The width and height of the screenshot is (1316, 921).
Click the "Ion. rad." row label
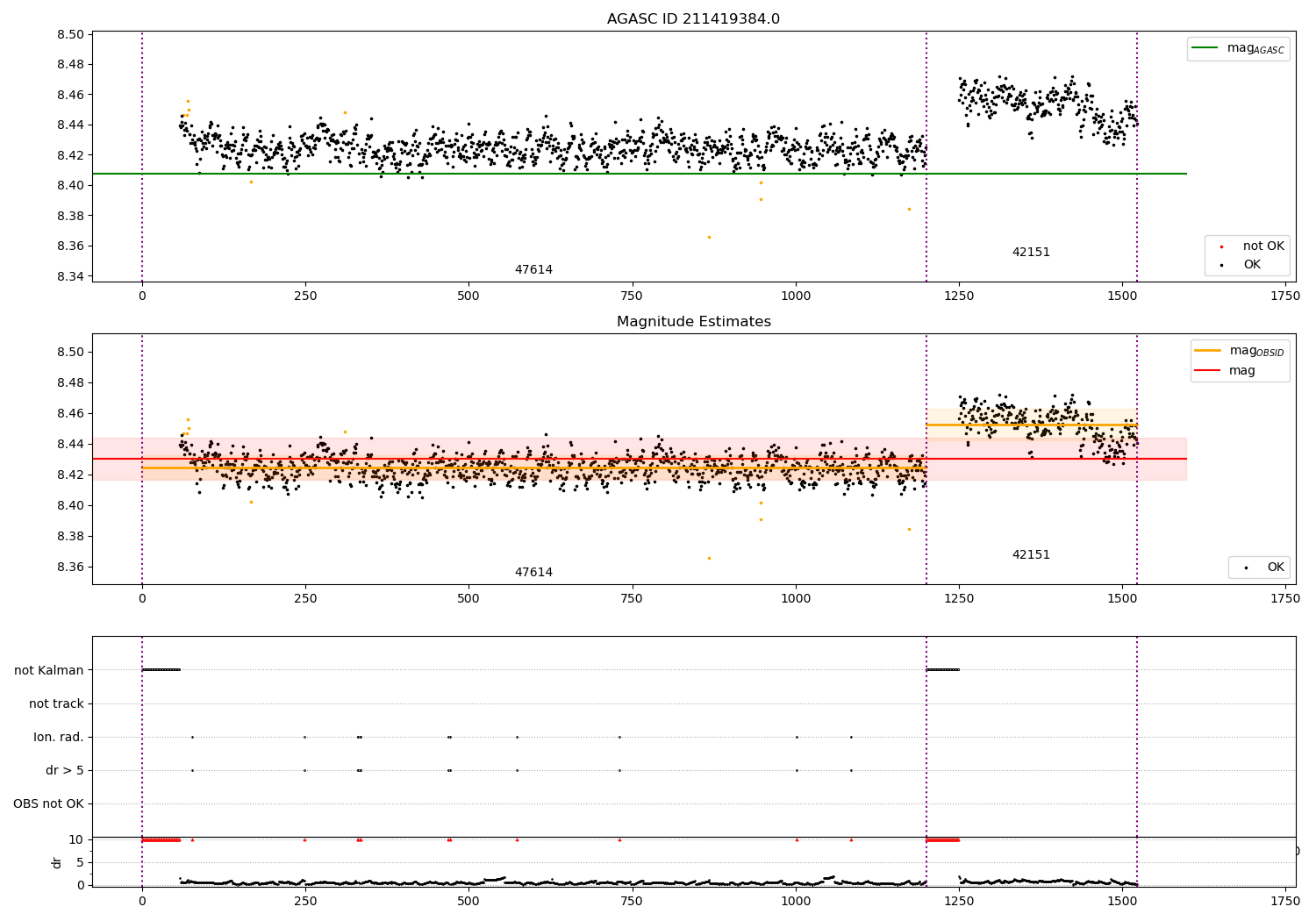point(59,737)
